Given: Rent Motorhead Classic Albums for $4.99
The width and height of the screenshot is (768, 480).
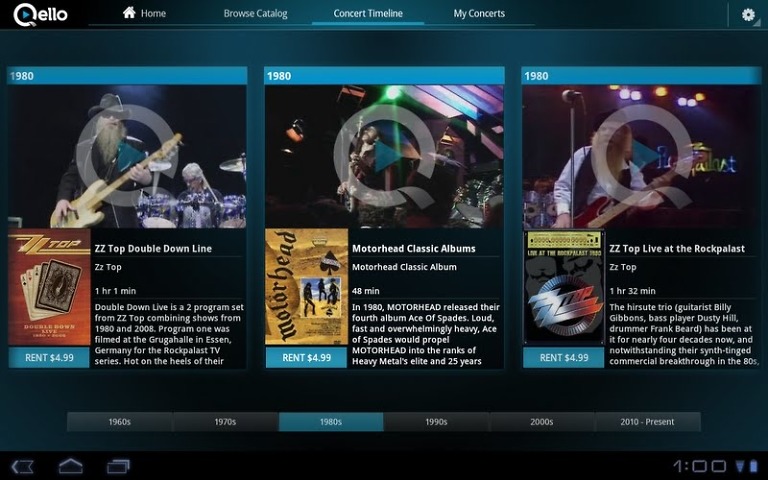Looking at the screenshot, I should coord(306,357).
